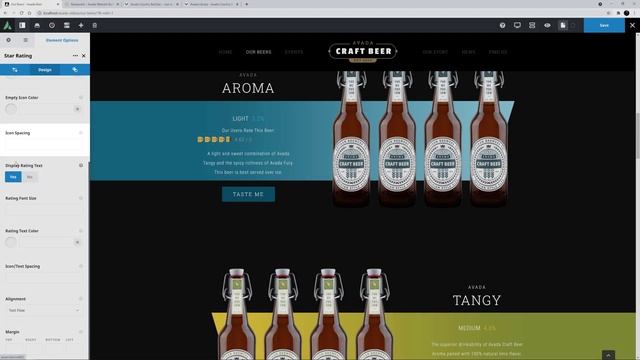Screen dimensions: 640x360
Task: Click the TASTE ME button
Action: 248,194
